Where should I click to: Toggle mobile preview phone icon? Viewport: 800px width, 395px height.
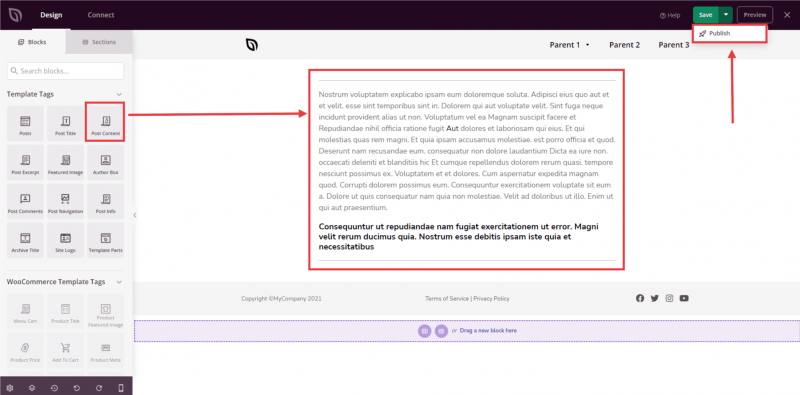pyautogui.click(x=121, y=388)
